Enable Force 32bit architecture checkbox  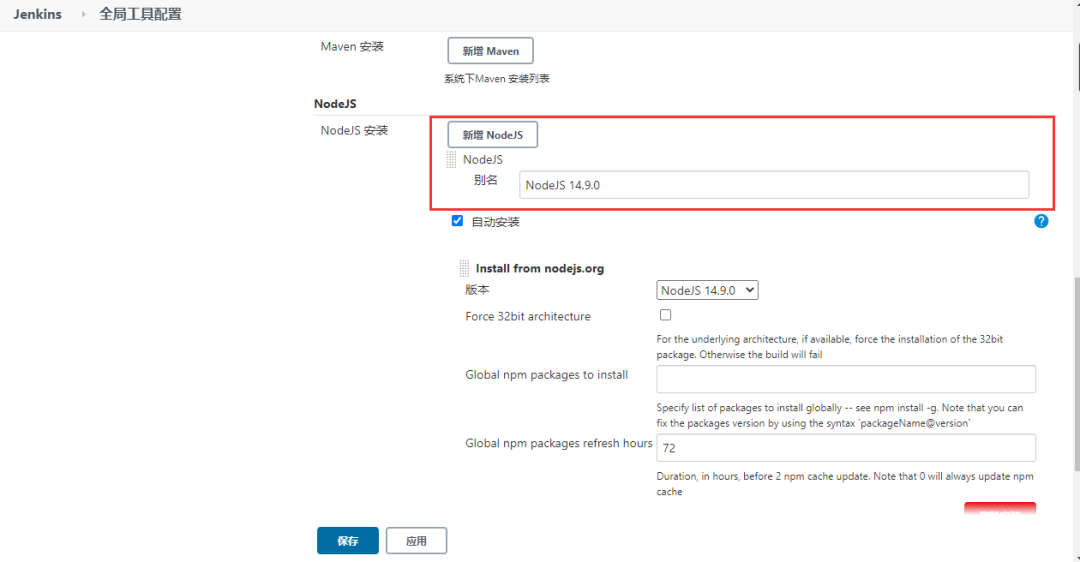(665, 315)
